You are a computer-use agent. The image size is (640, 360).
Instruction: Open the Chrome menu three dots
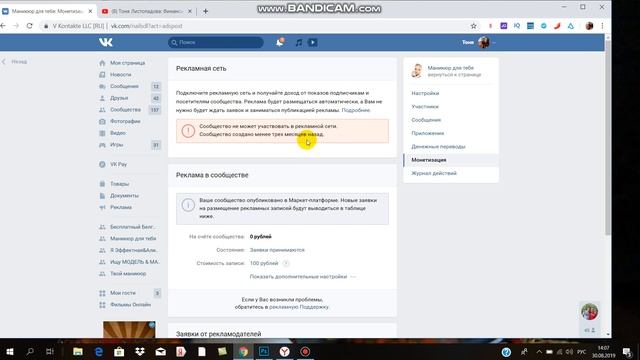[x=602, y=26]
